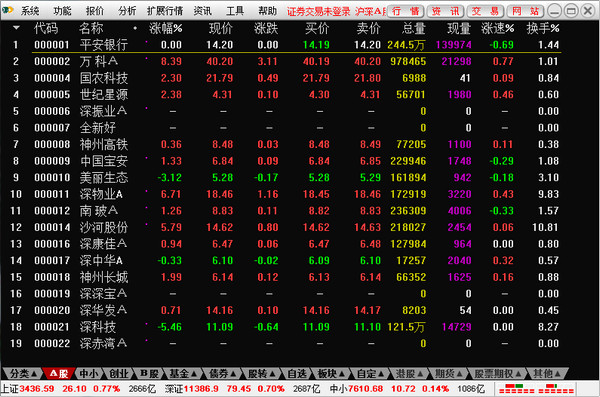The width and height of the screenshot is (600, 397).
Task: Open the 工具 menu
Action: pyautogui.click(x=235, y=11)
